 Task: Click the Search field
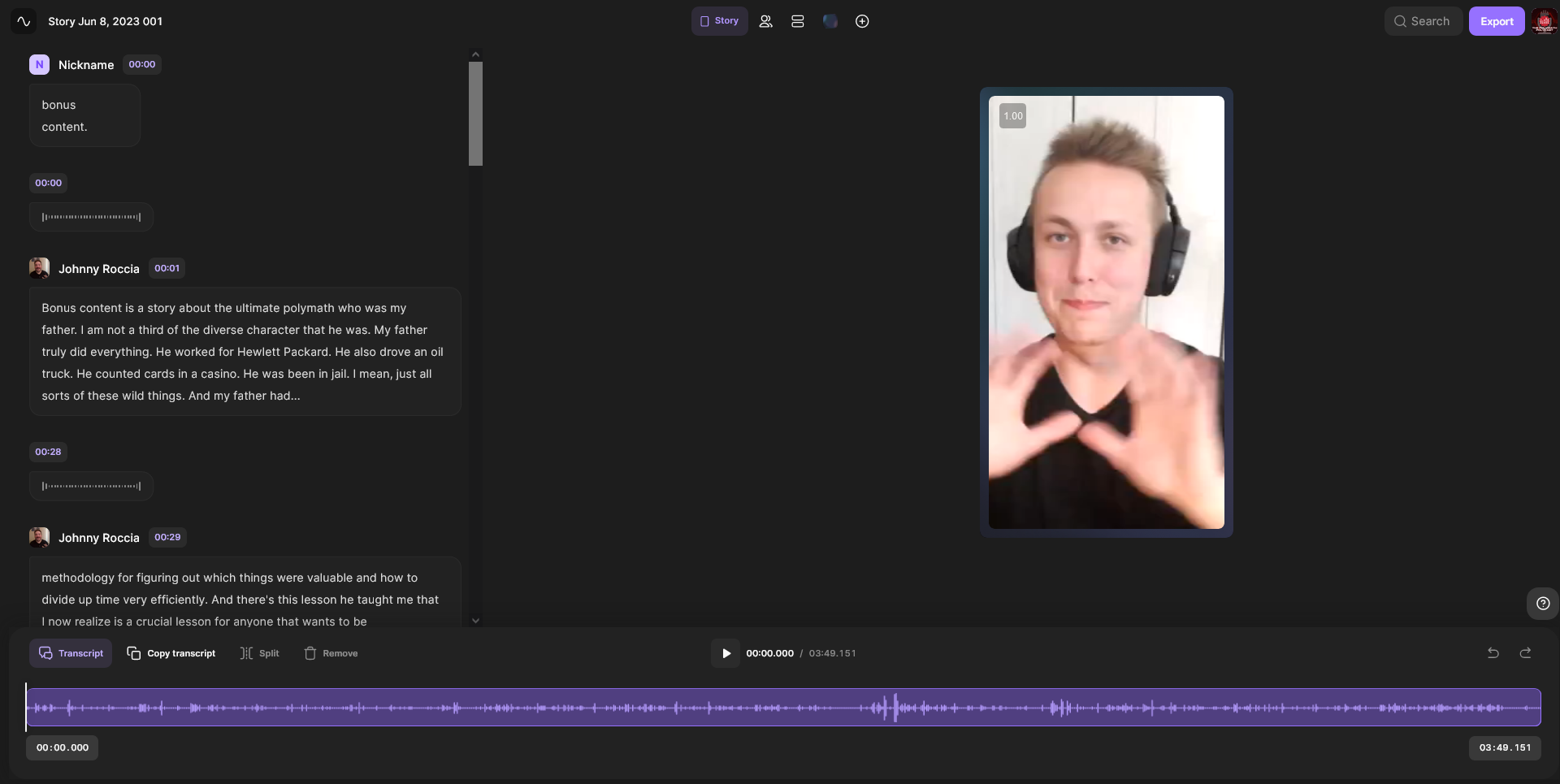(1423, 22)
